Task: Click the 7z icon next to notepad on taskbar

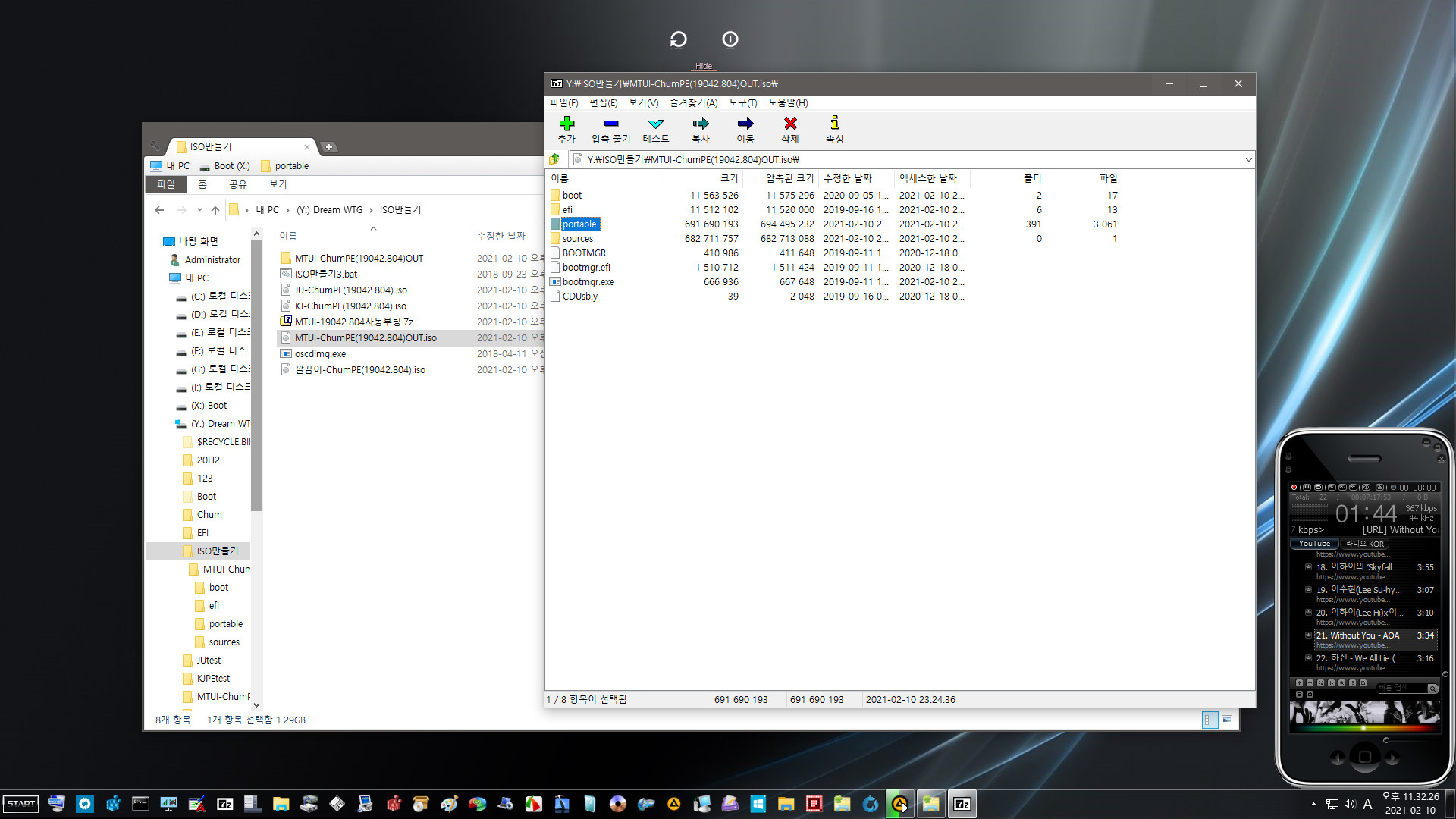Action: (x=224, y=804)
